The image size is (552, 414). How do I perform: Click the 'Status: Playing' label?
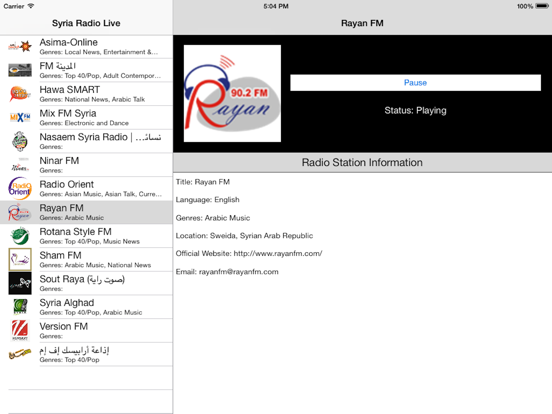415,111
